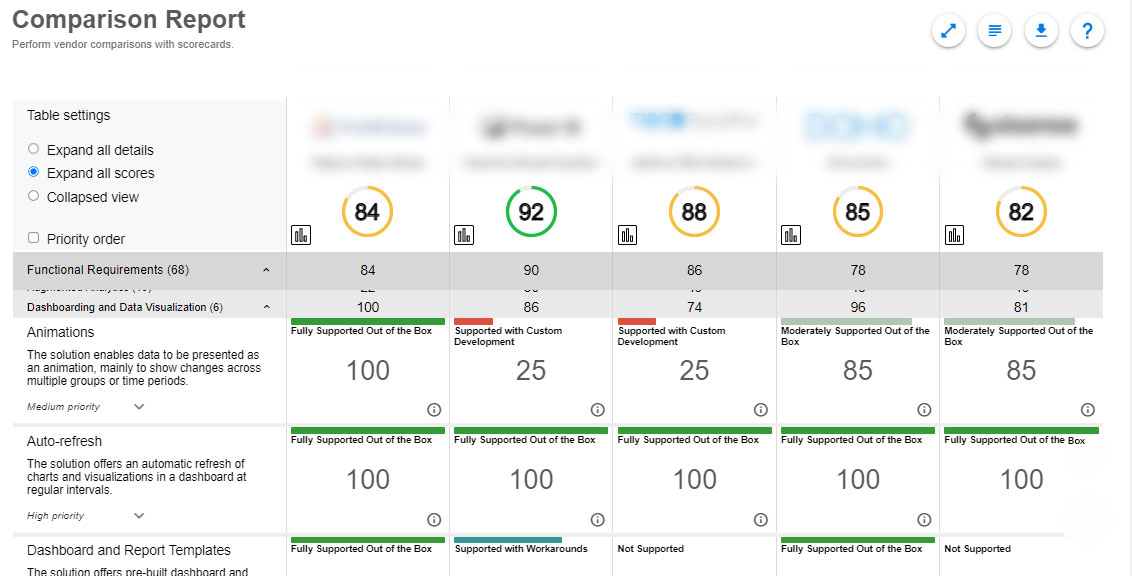Click the download report icon
The image size is (1132, 576).
pyautogui.click(x=1041, y=31)
